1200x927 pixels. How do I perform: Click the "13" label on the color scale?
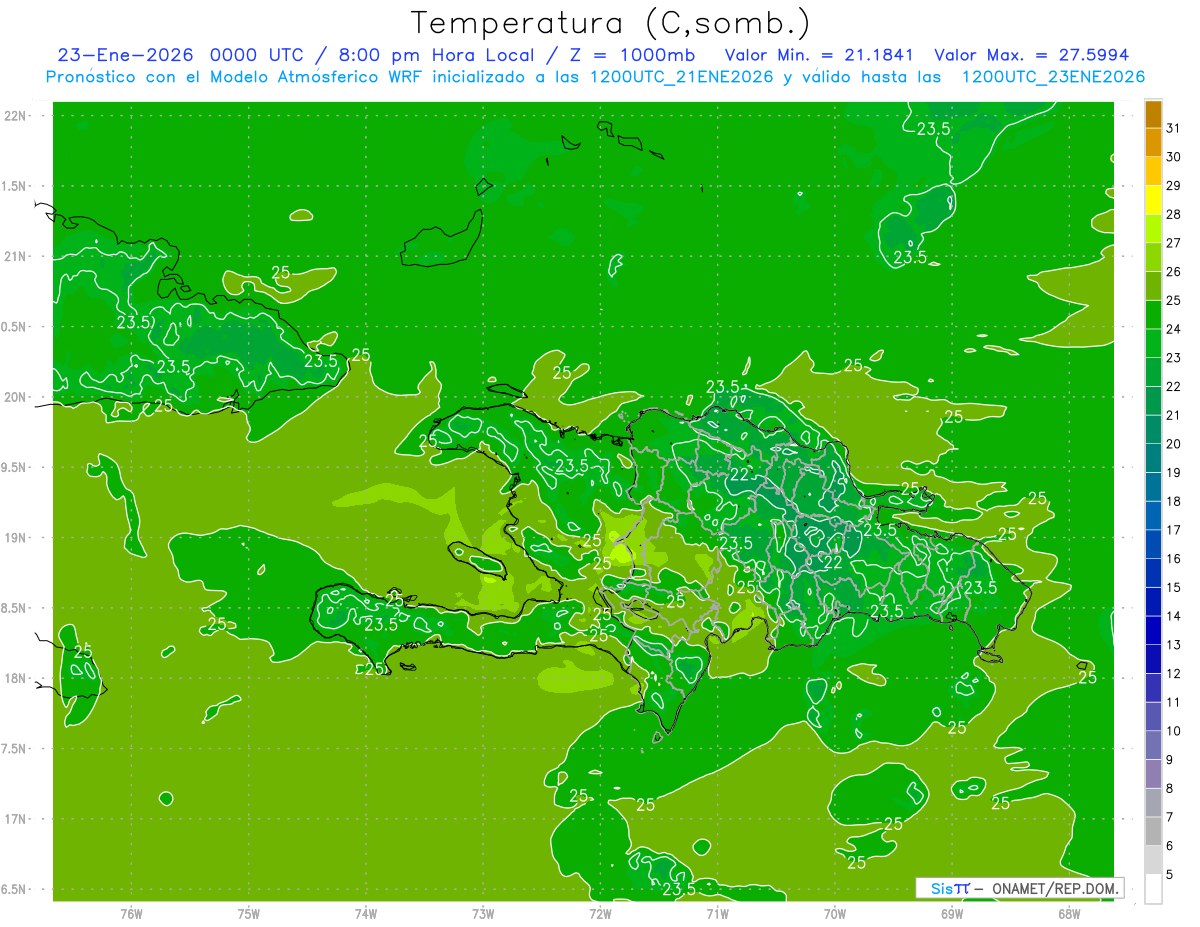1173,645
